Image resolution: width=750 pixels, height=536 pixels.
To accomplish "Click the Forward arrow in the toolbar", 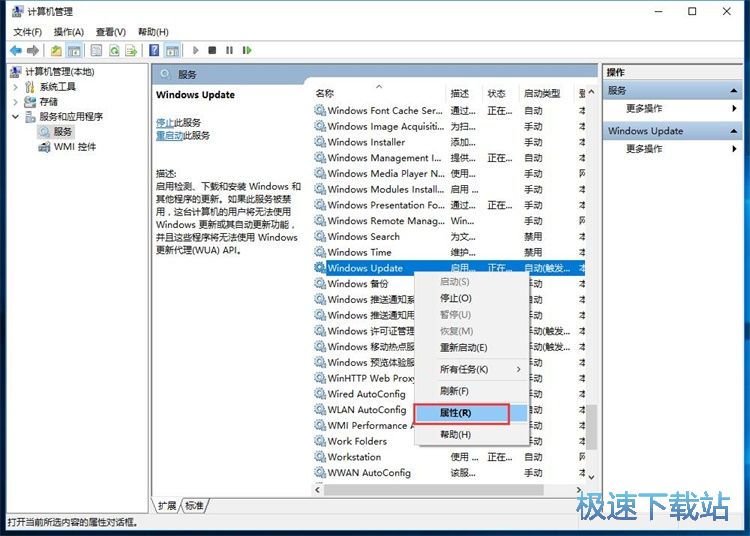I will (x=33, y=50).
